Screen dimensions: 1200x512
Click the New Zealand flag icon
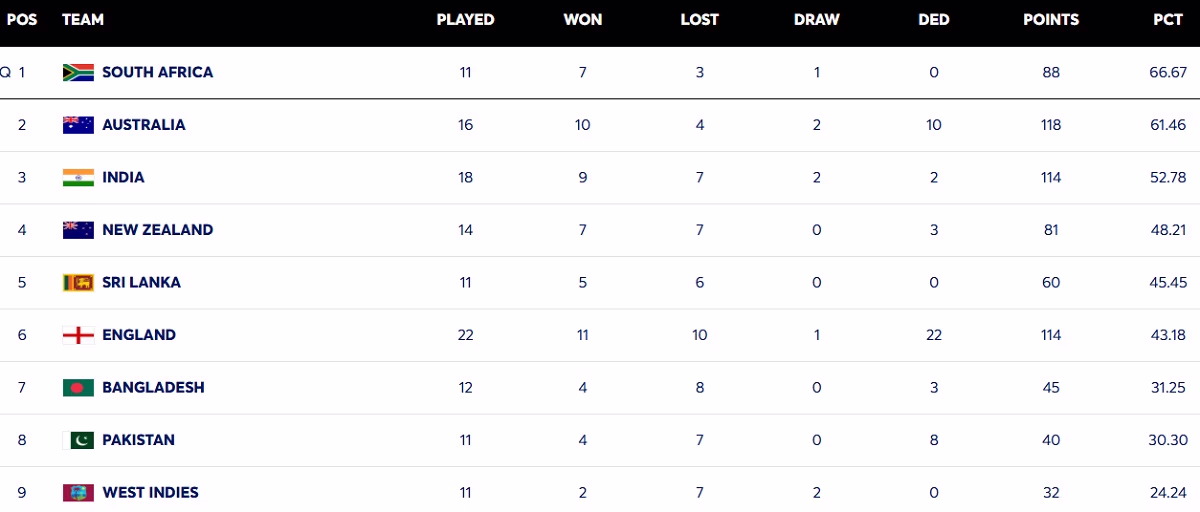click(78, 230)
